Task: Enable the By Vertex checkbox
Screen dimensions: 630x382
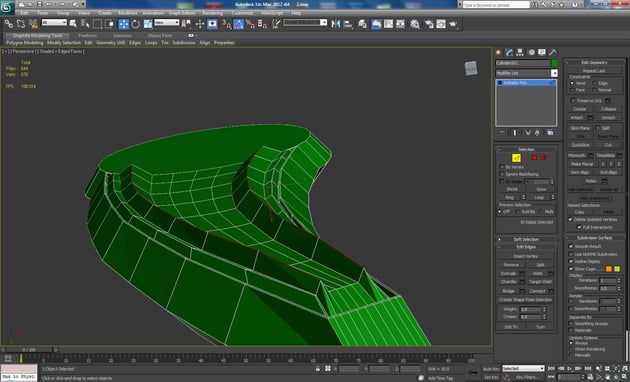Action: tap(502, 167)
